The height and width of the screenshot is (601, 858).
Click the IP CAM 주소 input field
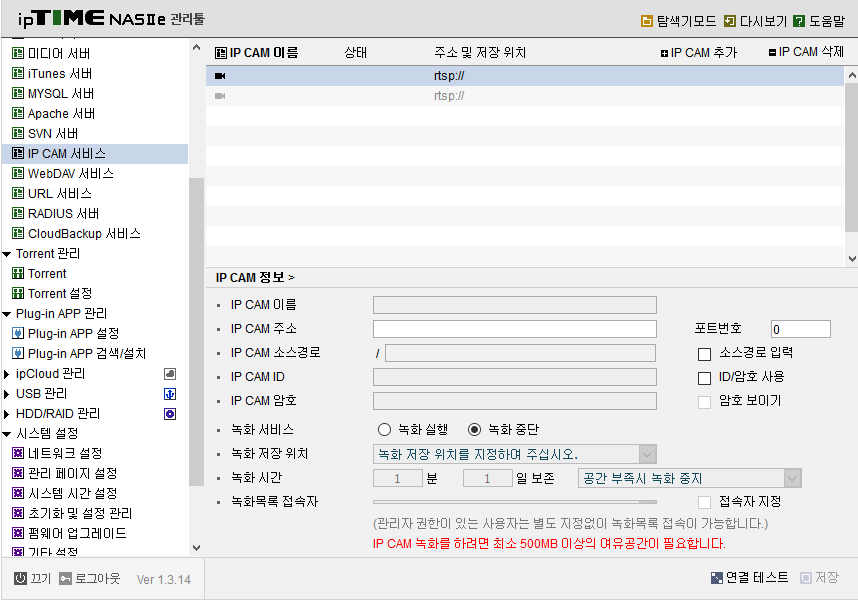(514, 329)
